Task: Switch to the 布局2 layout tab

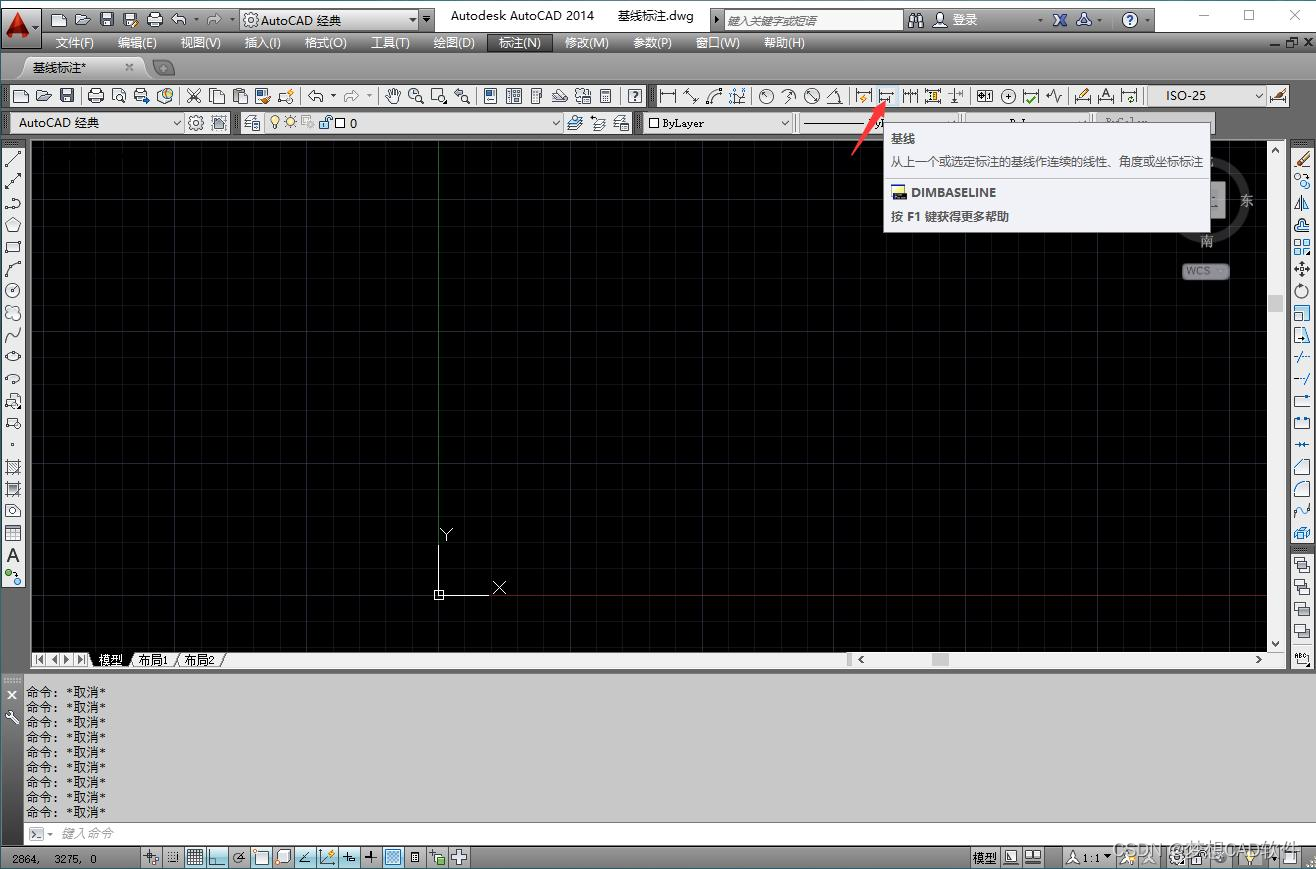Action: [x=200, y=660]
